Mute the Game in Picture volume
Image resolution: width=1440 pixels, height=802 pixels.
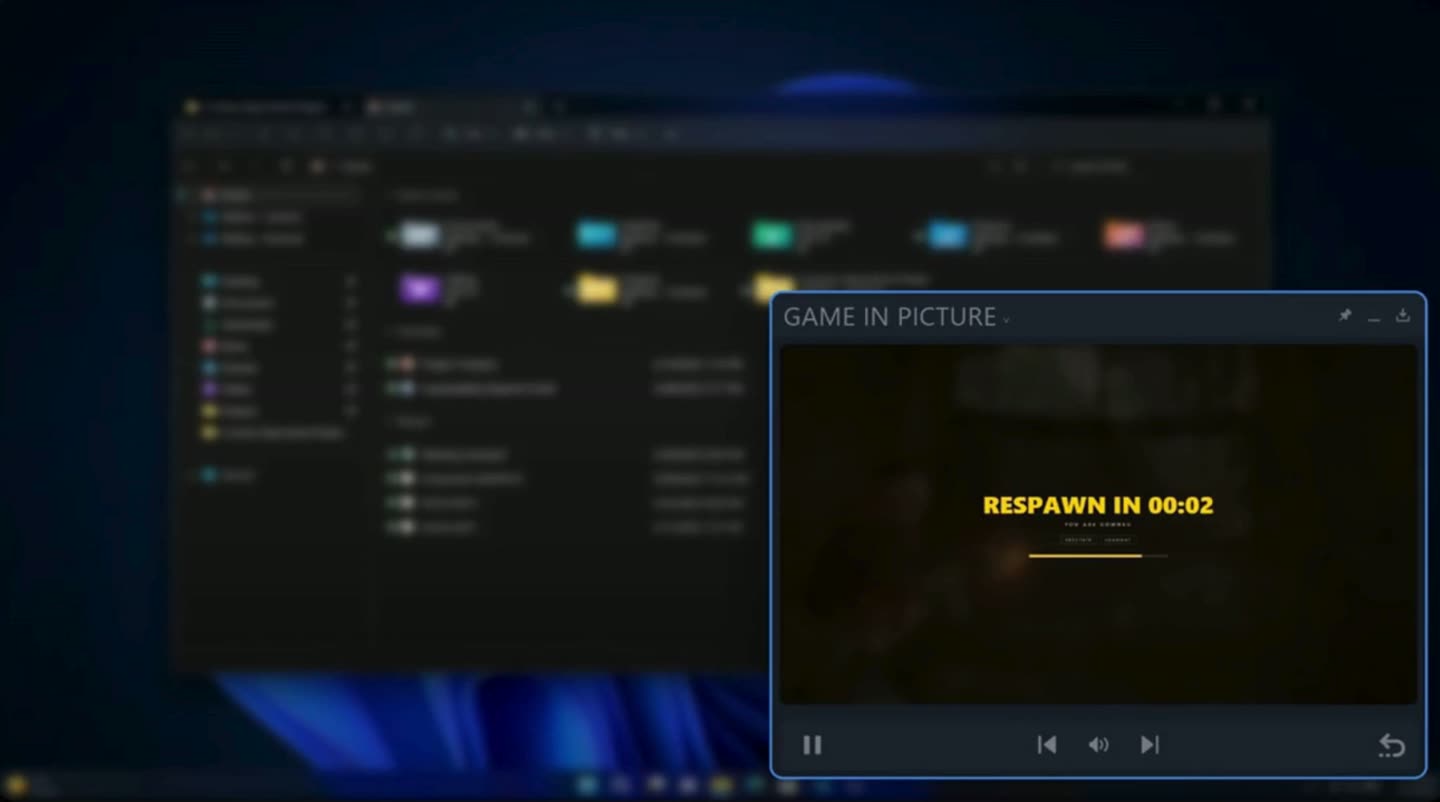[x=1098, y=745]
